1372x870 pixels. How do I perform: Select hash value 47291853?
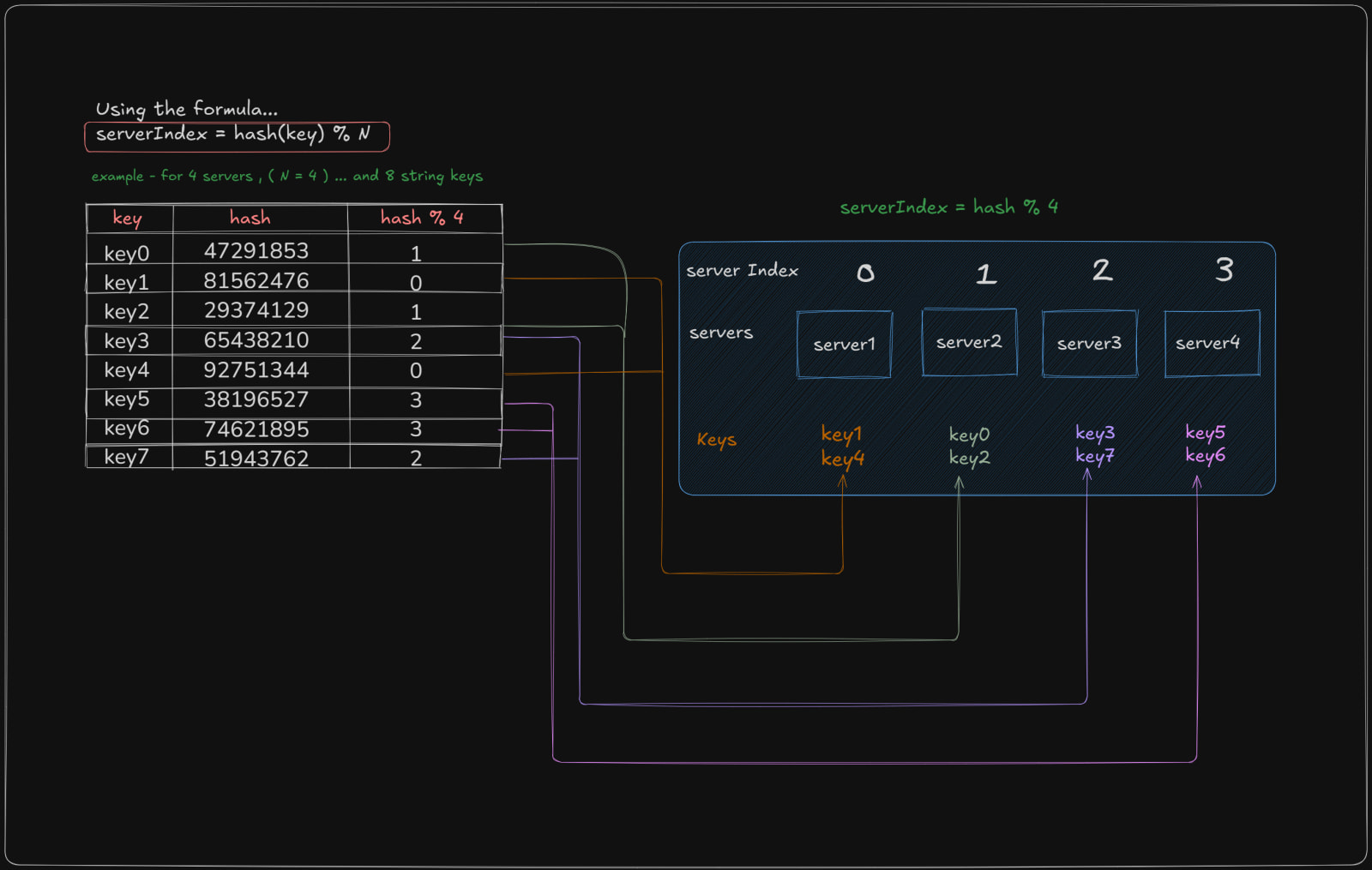pos(256,250)
